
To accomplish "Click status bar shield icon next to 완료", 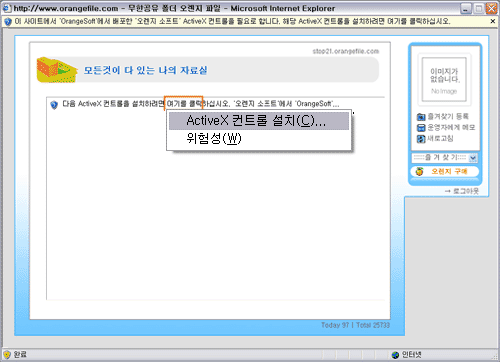I will (x=7, y=354).
